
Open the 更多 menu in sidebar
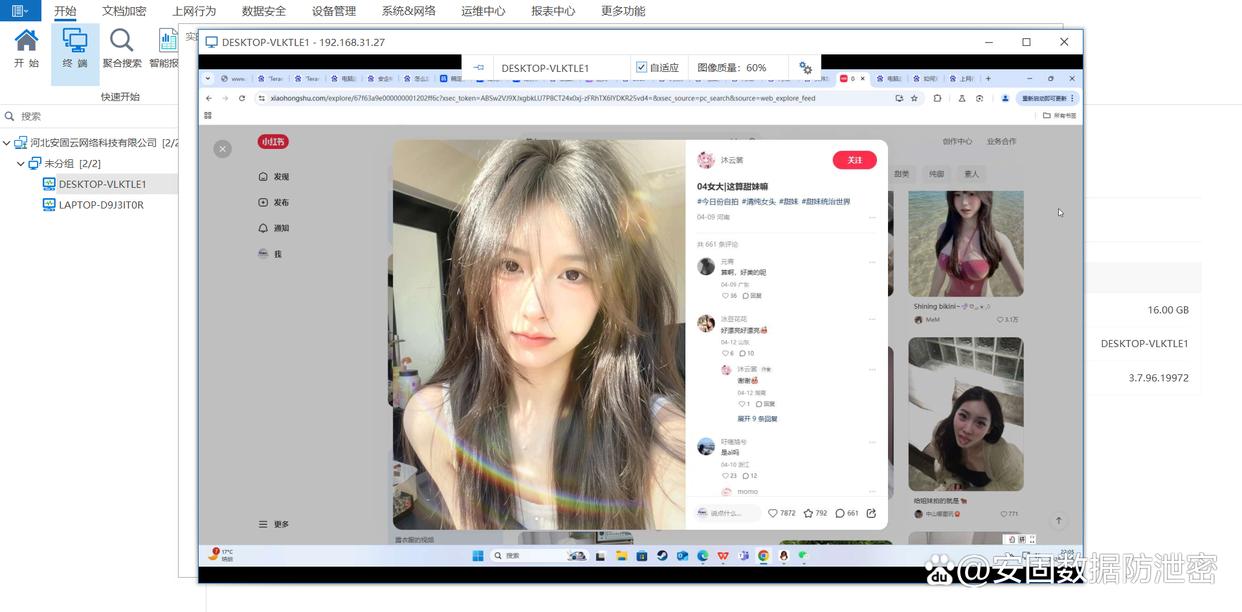(x=274, y=524)
